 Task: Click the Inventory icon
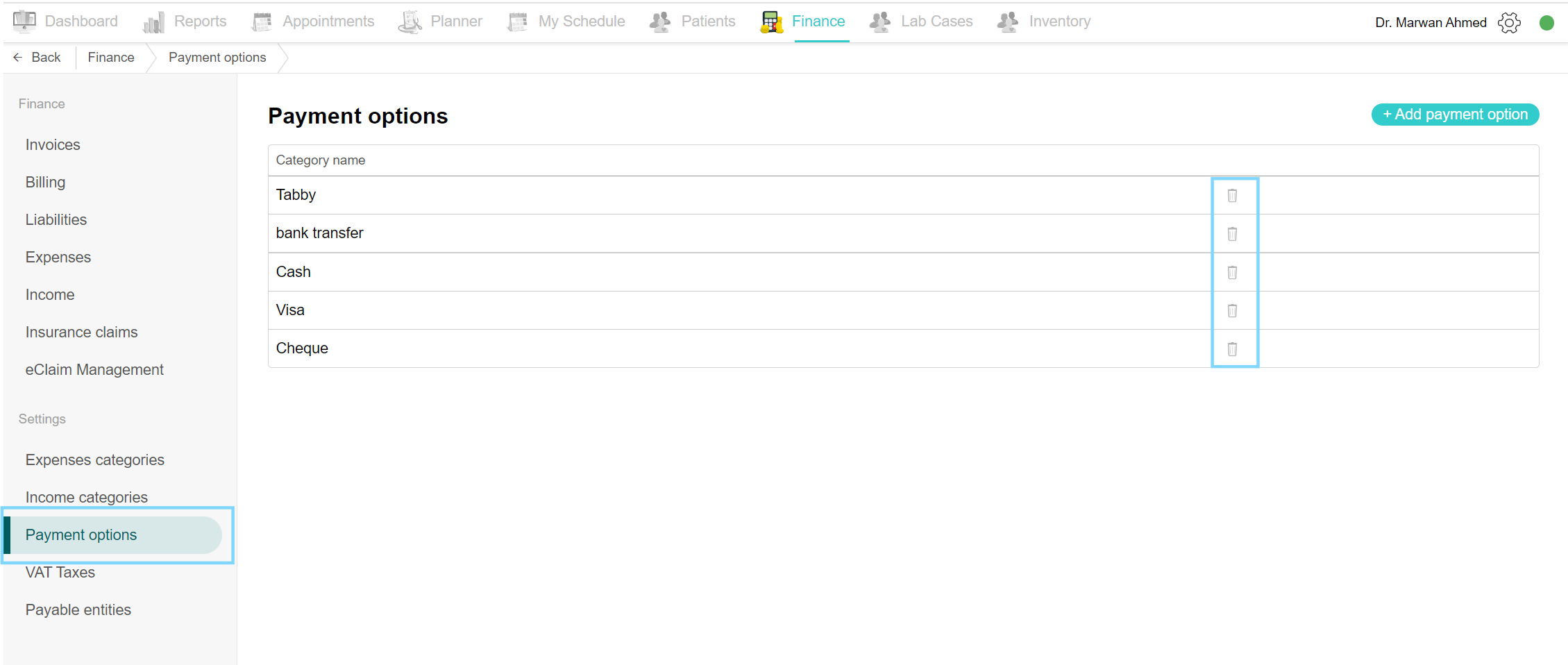point(1008,22)
